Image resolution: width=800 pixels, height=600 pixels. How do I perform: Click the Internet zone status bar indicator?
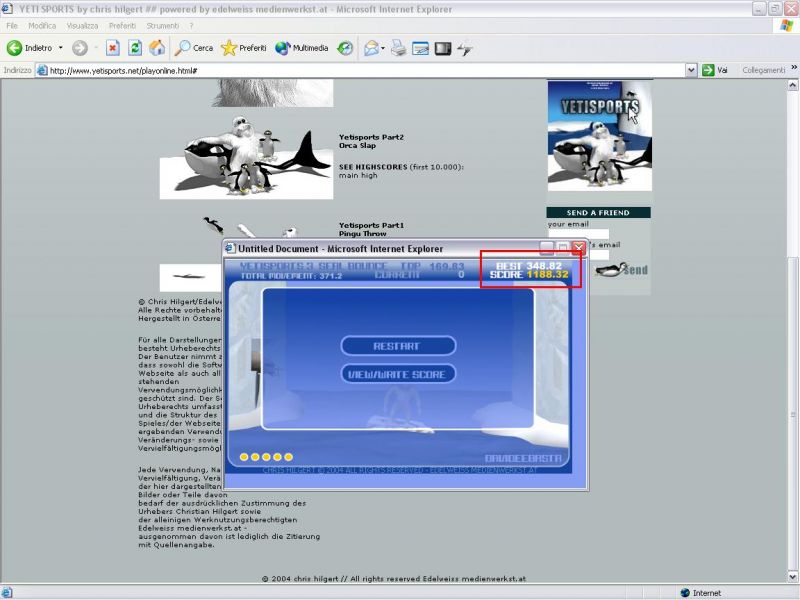[x=701, y=593]
